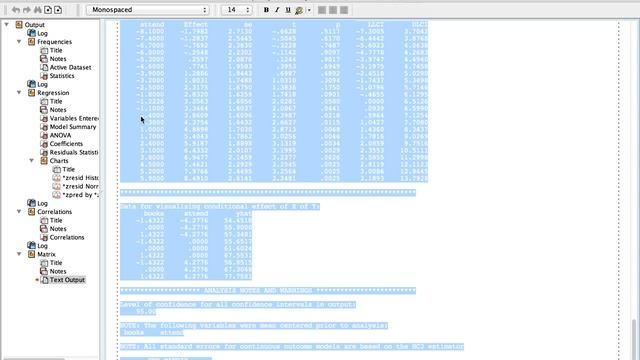Screen dimensions: 640x360
Task: Click the Notes icon under Regression
Action: point(44,110)
